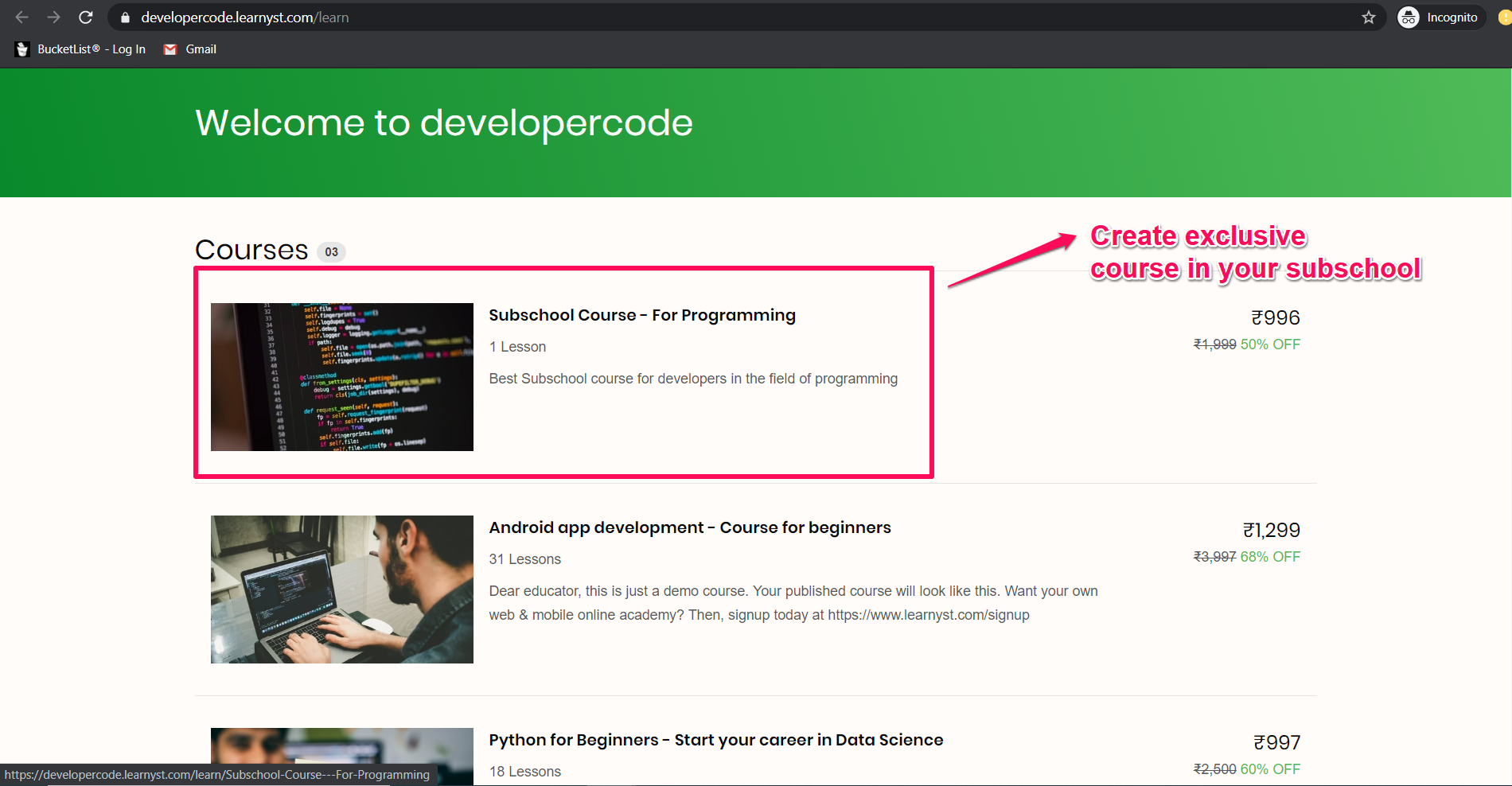1512x786 pixels.
Task: Reload the page with refresh icon
Action: (86, 18)
